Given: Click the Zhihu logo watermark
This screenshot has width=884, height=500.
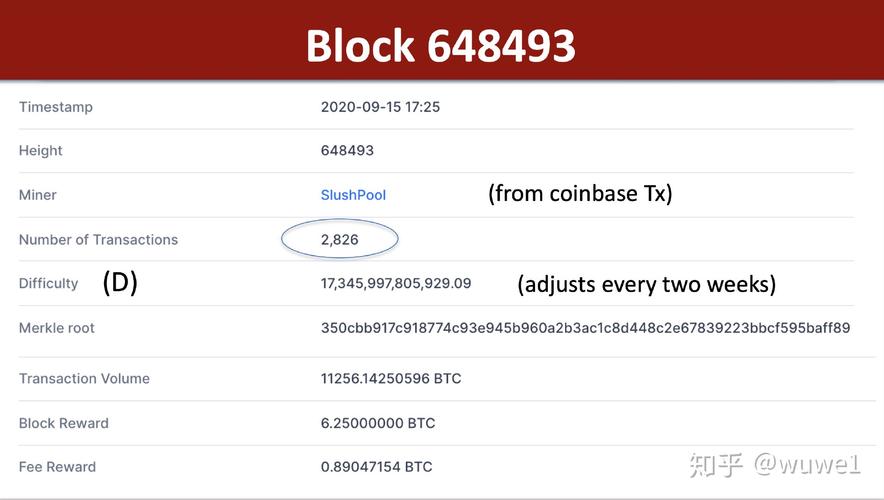Looking at the screenshot, I should [716, 465].
